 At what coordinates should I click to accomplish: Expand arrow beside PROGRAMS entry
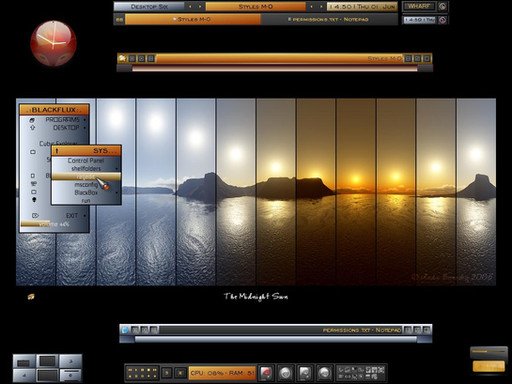85,119
